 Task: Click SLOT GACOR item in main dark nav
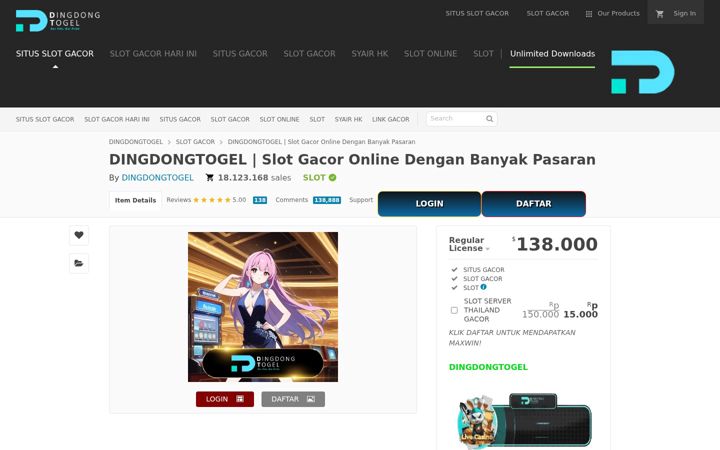[309, 54]
